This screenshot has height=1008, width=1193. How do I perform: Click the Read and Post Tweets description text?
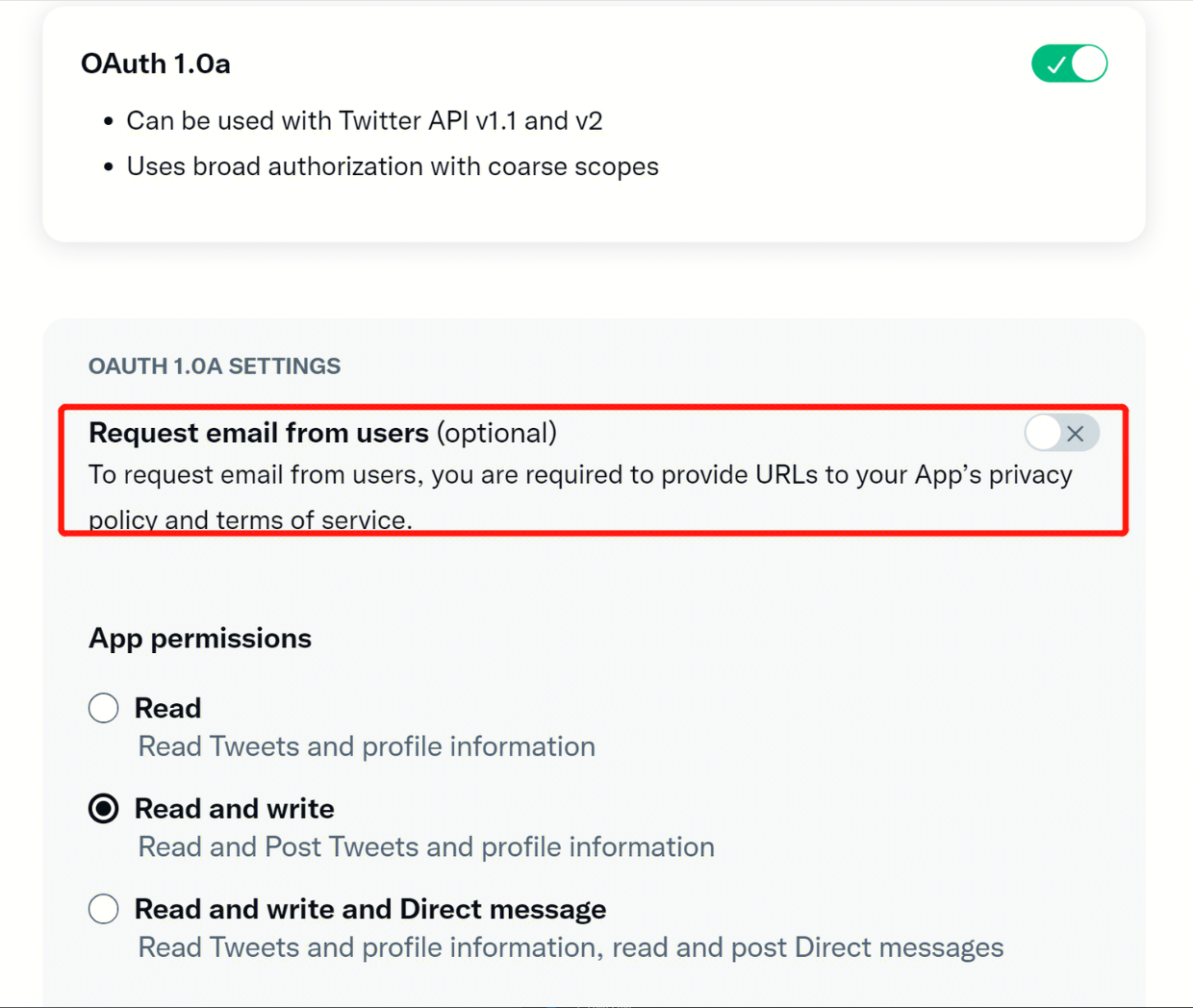point(426,846)
